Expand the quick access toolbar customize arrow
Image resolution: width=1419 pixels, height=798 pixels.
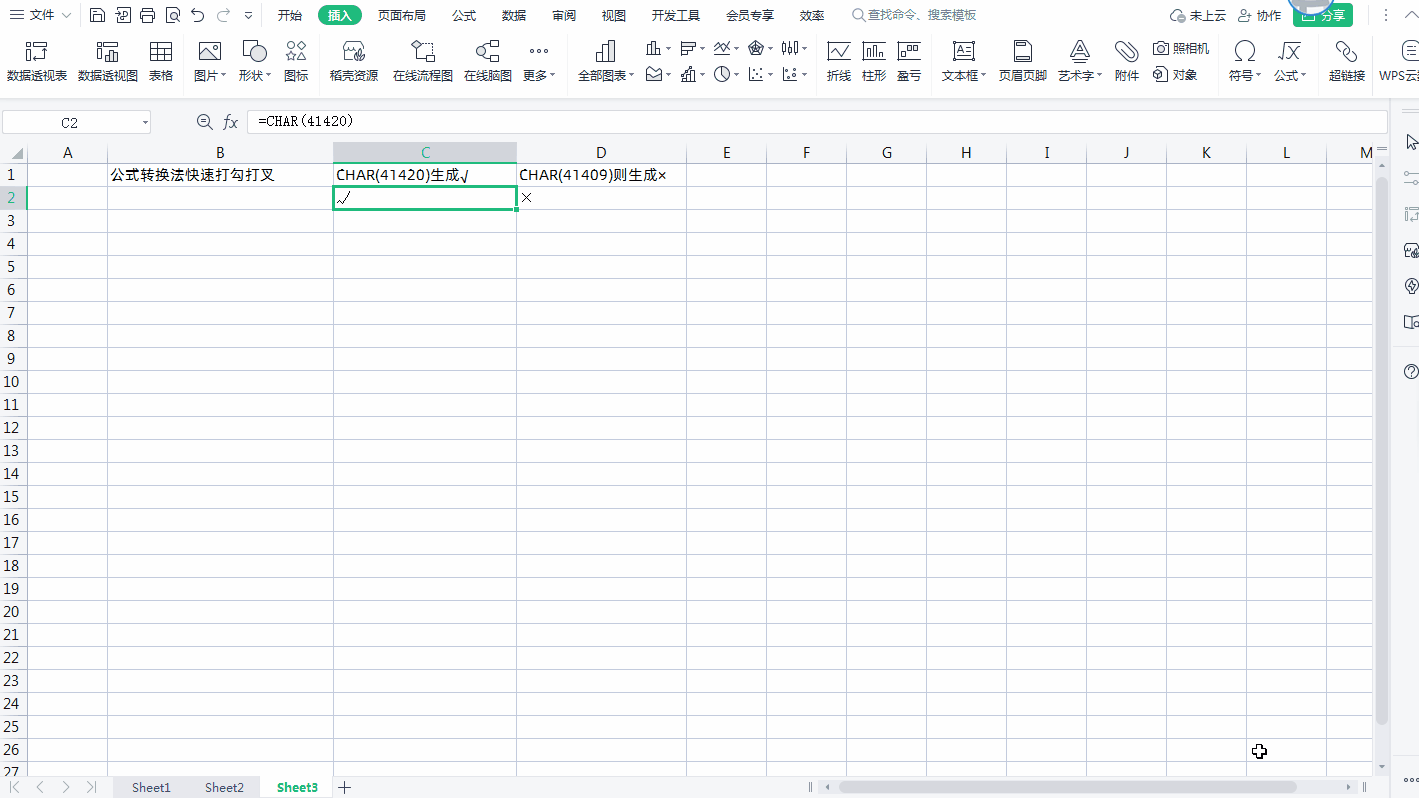(x=249, y=15)
